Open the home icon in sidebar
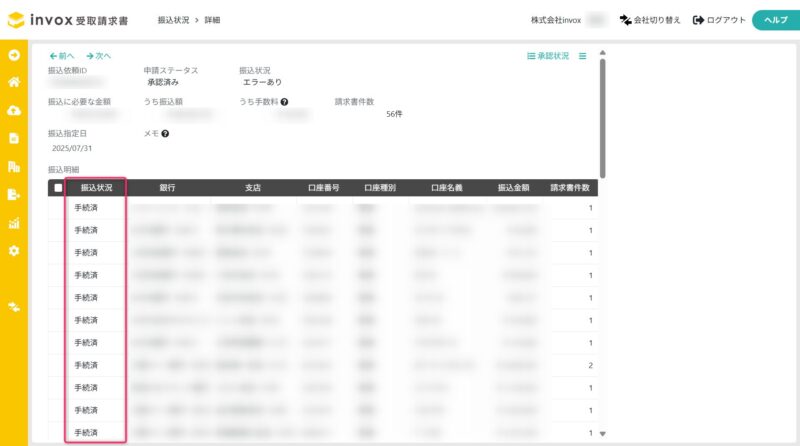800x446 pixels. pyautogui.click(x=14, y=82)
